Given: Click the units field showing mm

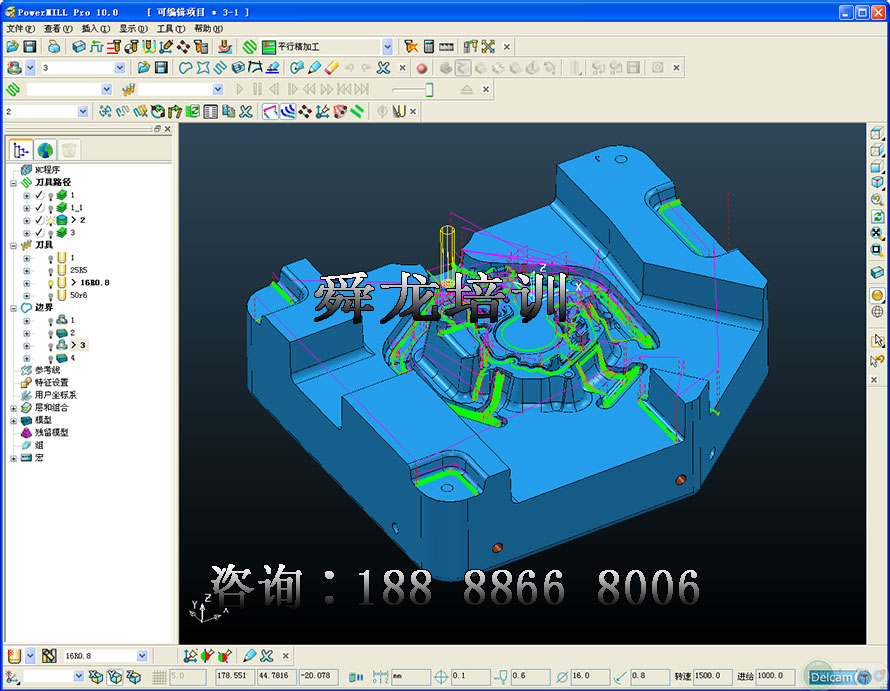Looking at the screenshot, I should point(411,677).
